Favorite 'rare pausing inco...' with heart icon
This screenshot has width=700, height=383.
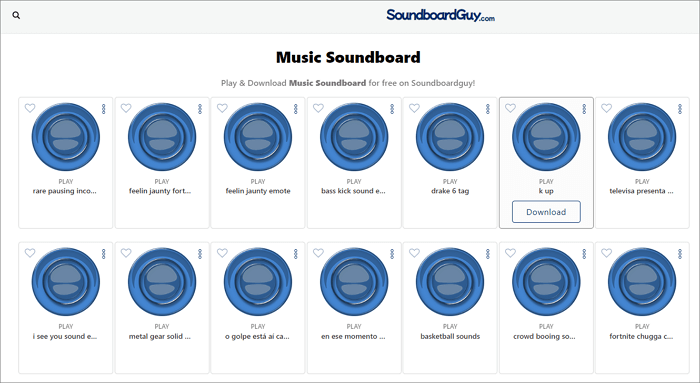[x=30, y=108]
